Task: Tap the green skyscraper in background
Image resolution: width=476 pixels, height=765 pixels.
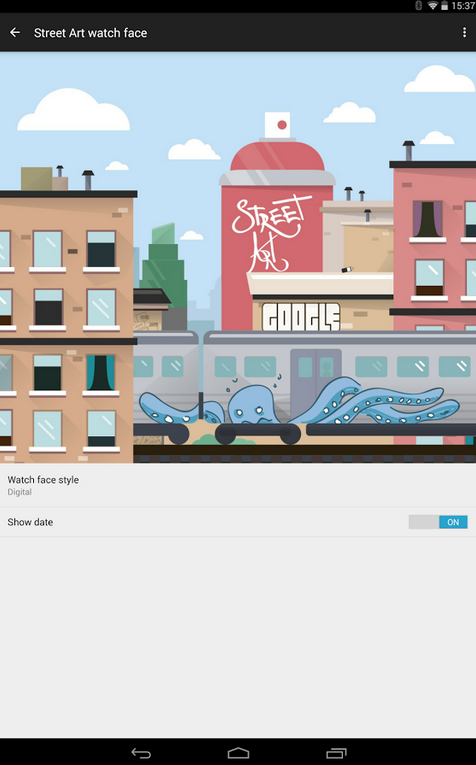Action: pyautogui.click(x=165, y=266)
